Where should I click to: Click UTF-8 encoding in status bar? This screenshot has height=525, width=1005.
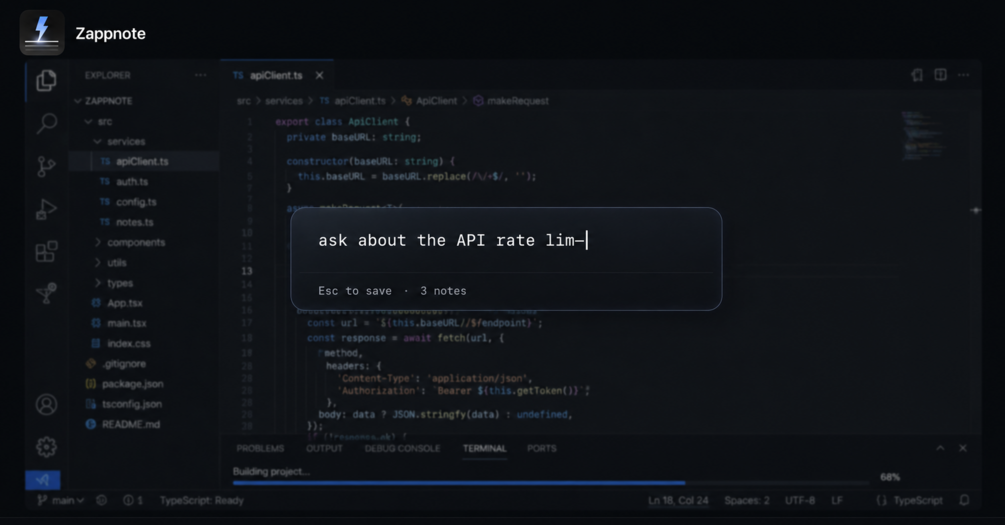pyautogui.click(x=800, y=500)
